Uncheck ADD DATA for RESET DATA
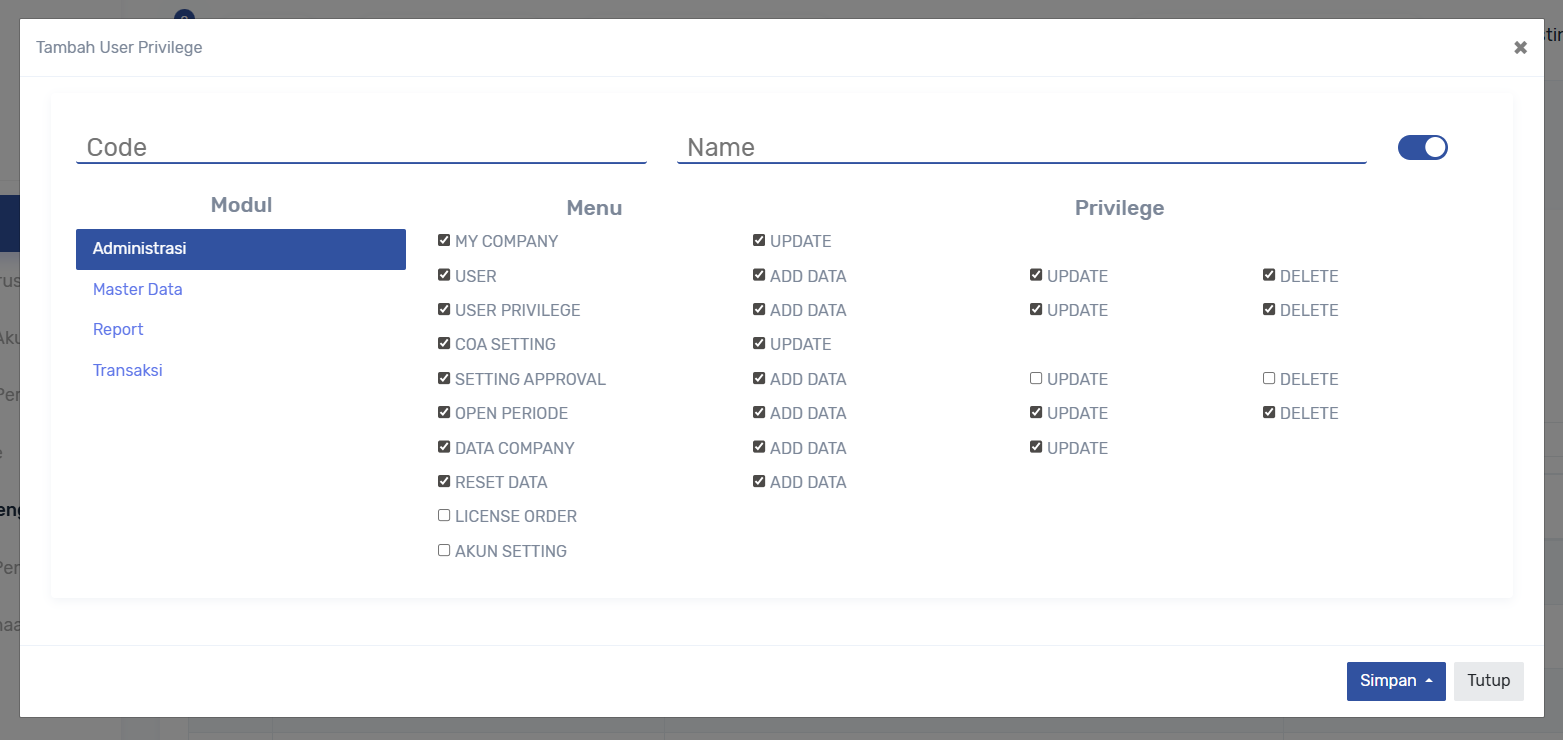The height and width of the screenshot is (740, 1563). 759,482
